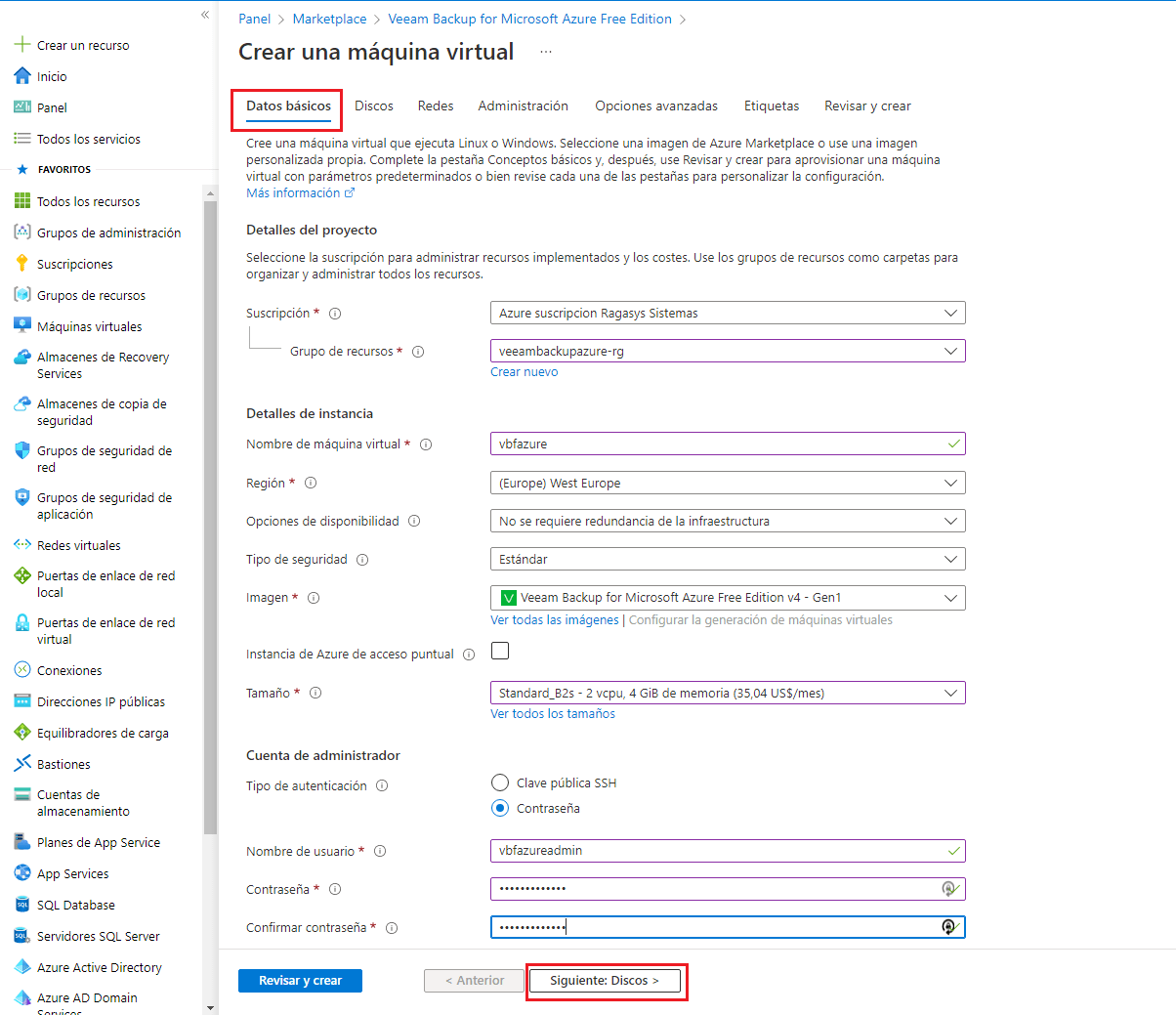This screenshot has height=1015, width=1176.
Task: Switch to the Redes tab
Action: 436,106
